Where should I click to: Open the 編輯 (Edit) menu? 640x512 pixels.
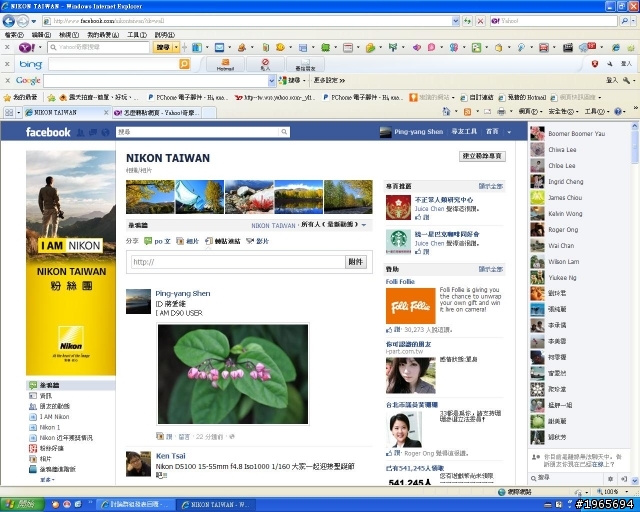point(41,35)
